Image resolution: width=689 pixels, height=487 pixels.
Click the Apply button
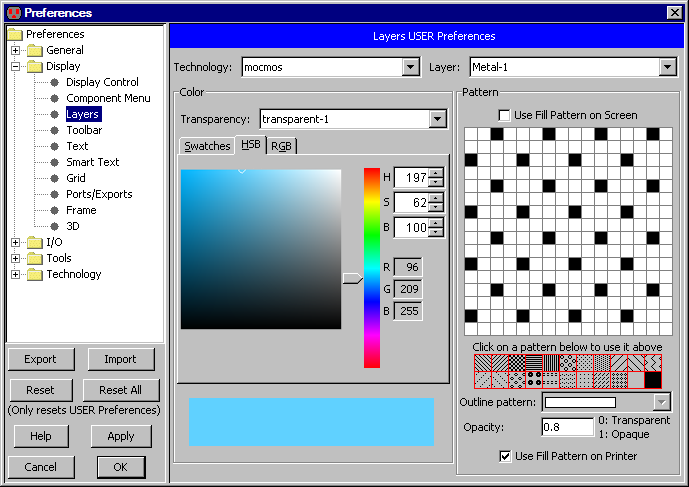click(x=121, y=436)
